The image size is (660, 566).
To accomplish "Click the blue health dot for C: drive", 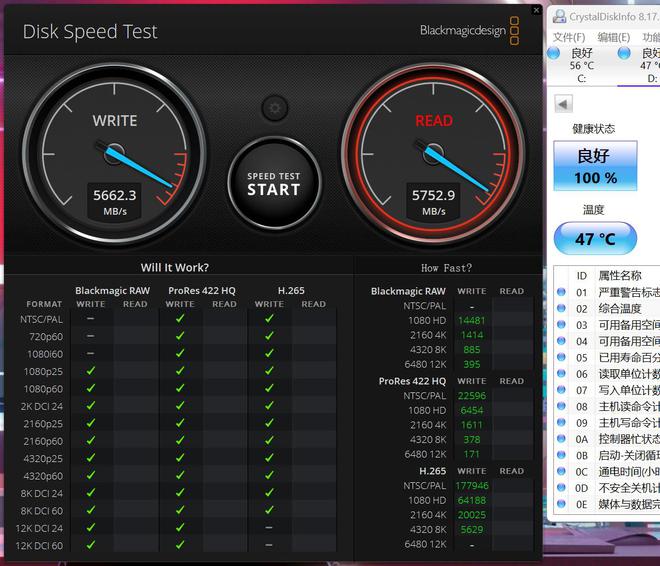I will pos(553,53).
